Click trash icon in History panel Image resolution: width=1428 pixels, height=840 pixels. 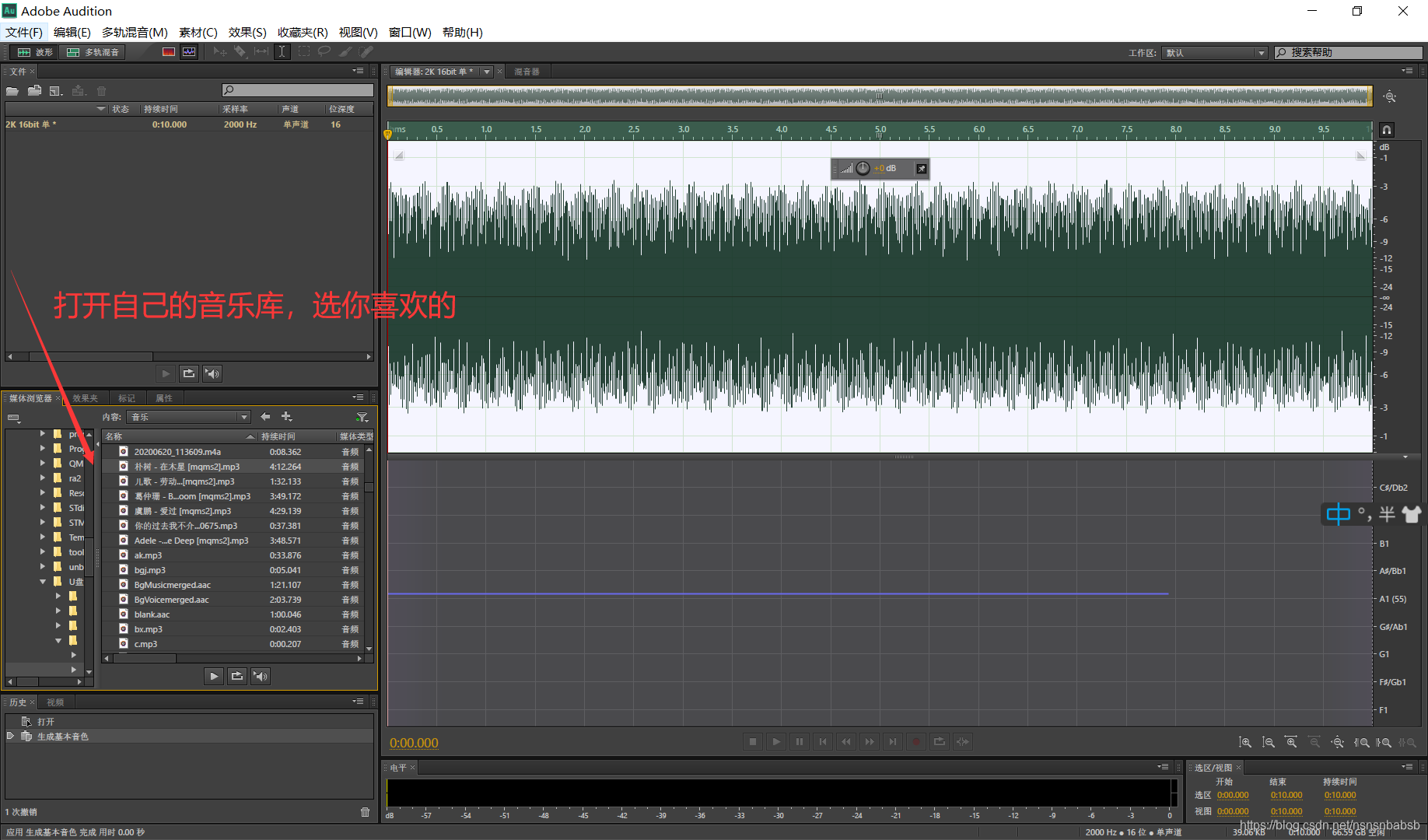[365, 812]
